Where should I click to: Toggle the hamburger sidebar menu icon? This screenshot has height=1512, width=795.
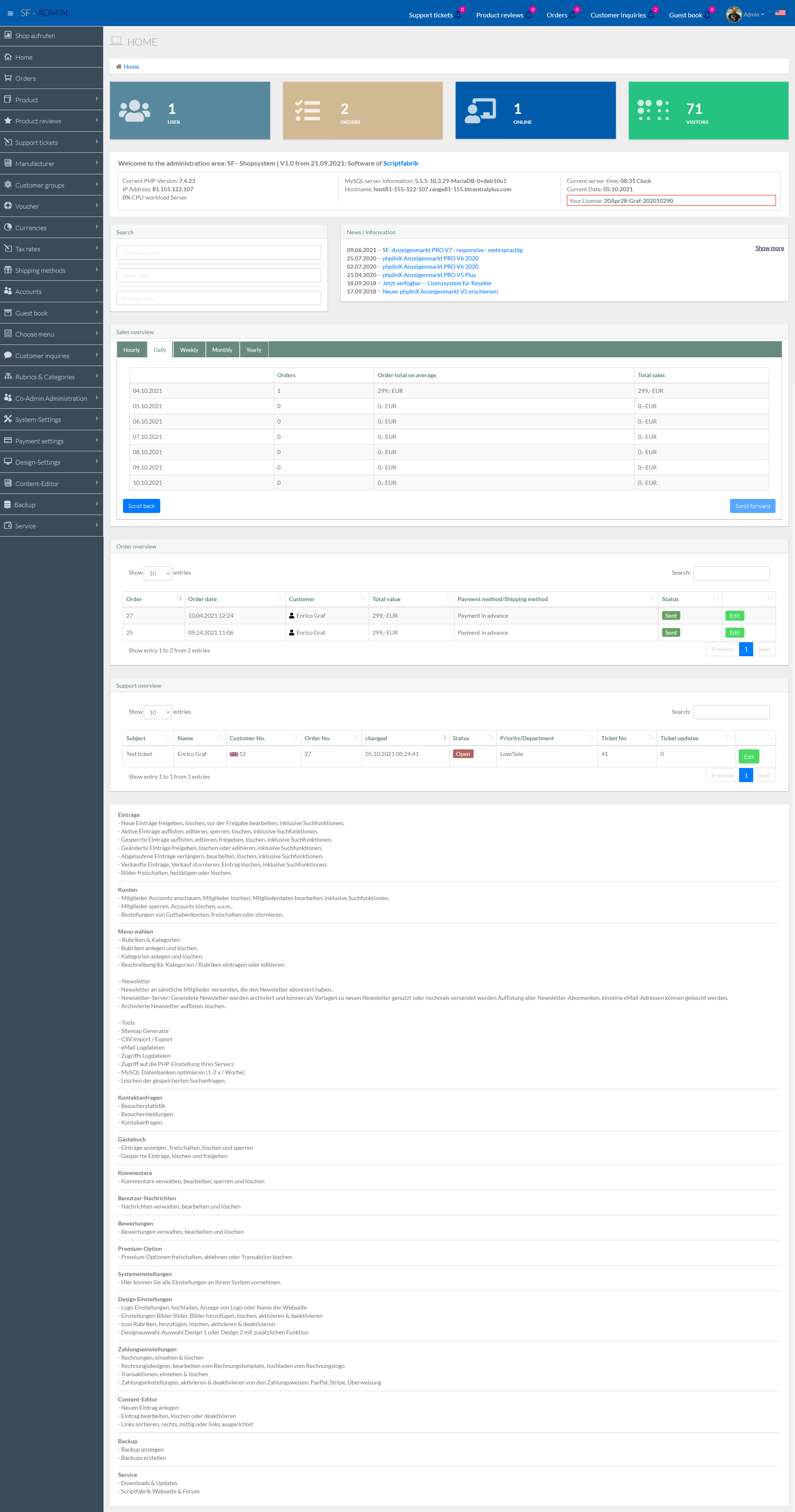coord(10,14)
